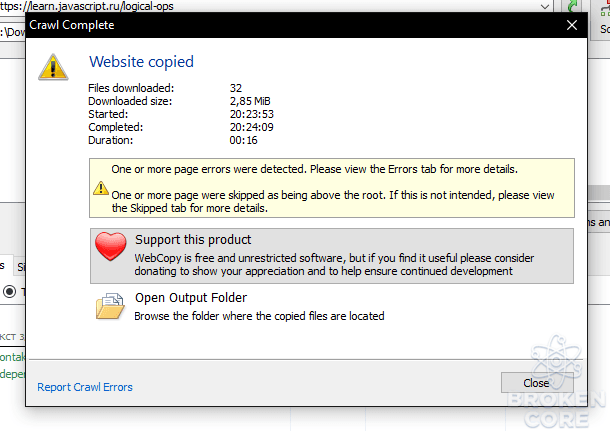Viewport: 610px width, 431px height.
Task: Click the Website copied heading
Action: (x=142, y=62)
